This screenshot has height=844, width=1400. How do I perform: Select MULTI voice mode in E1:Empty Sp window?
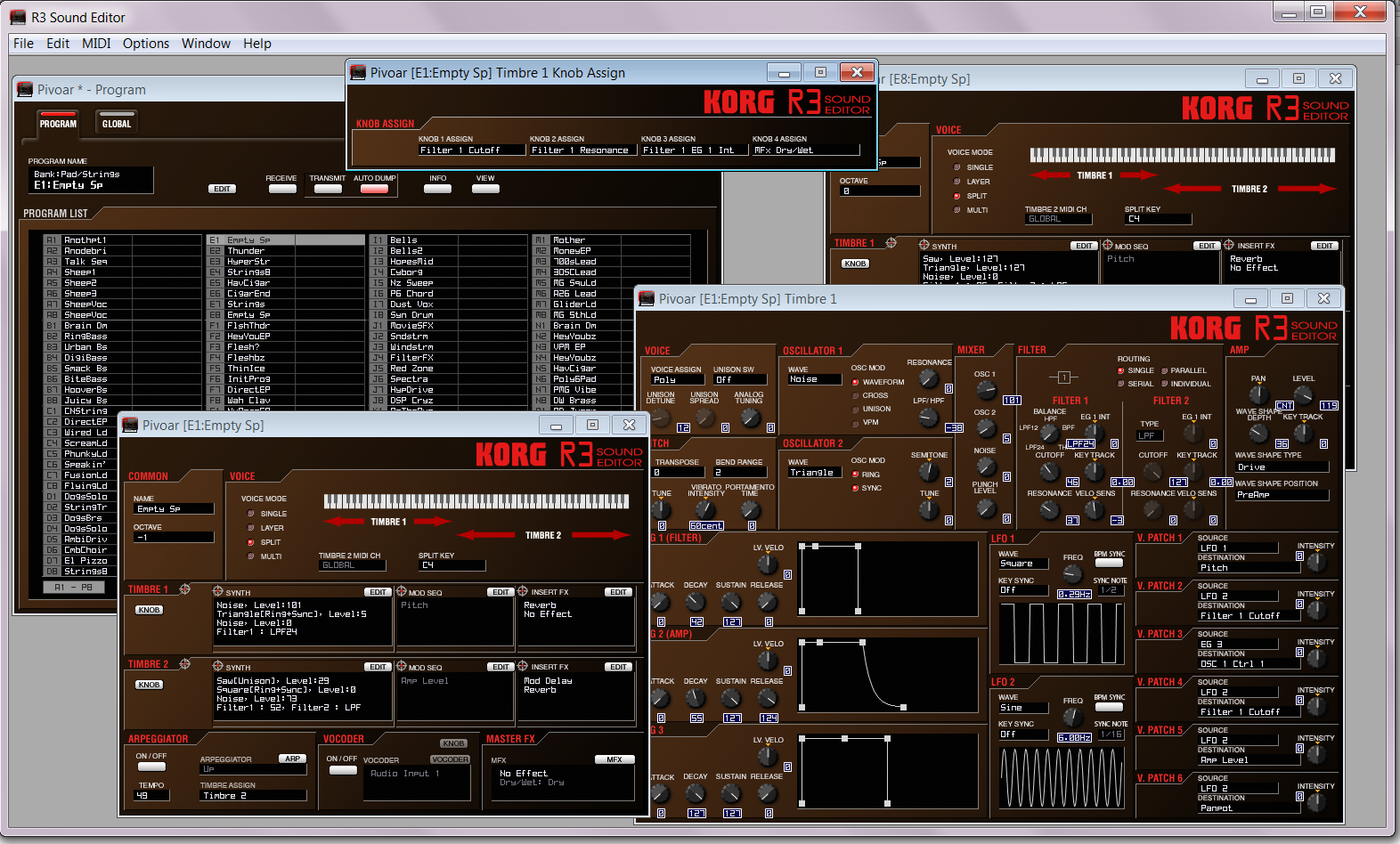tap(251, 556)
